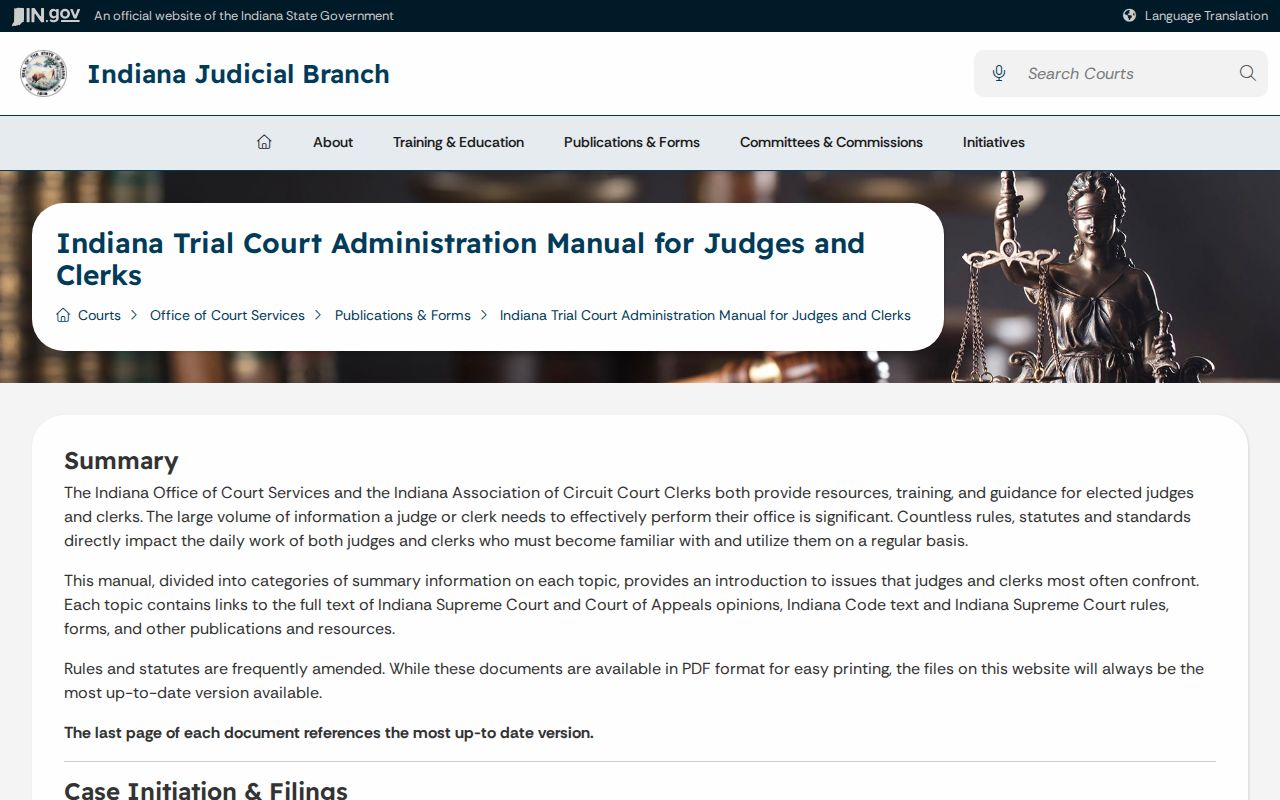Click breadcrumb home icon next to Courts
Image resolution: width=1280 pixels, height=800 pixels.
(63, 315)
